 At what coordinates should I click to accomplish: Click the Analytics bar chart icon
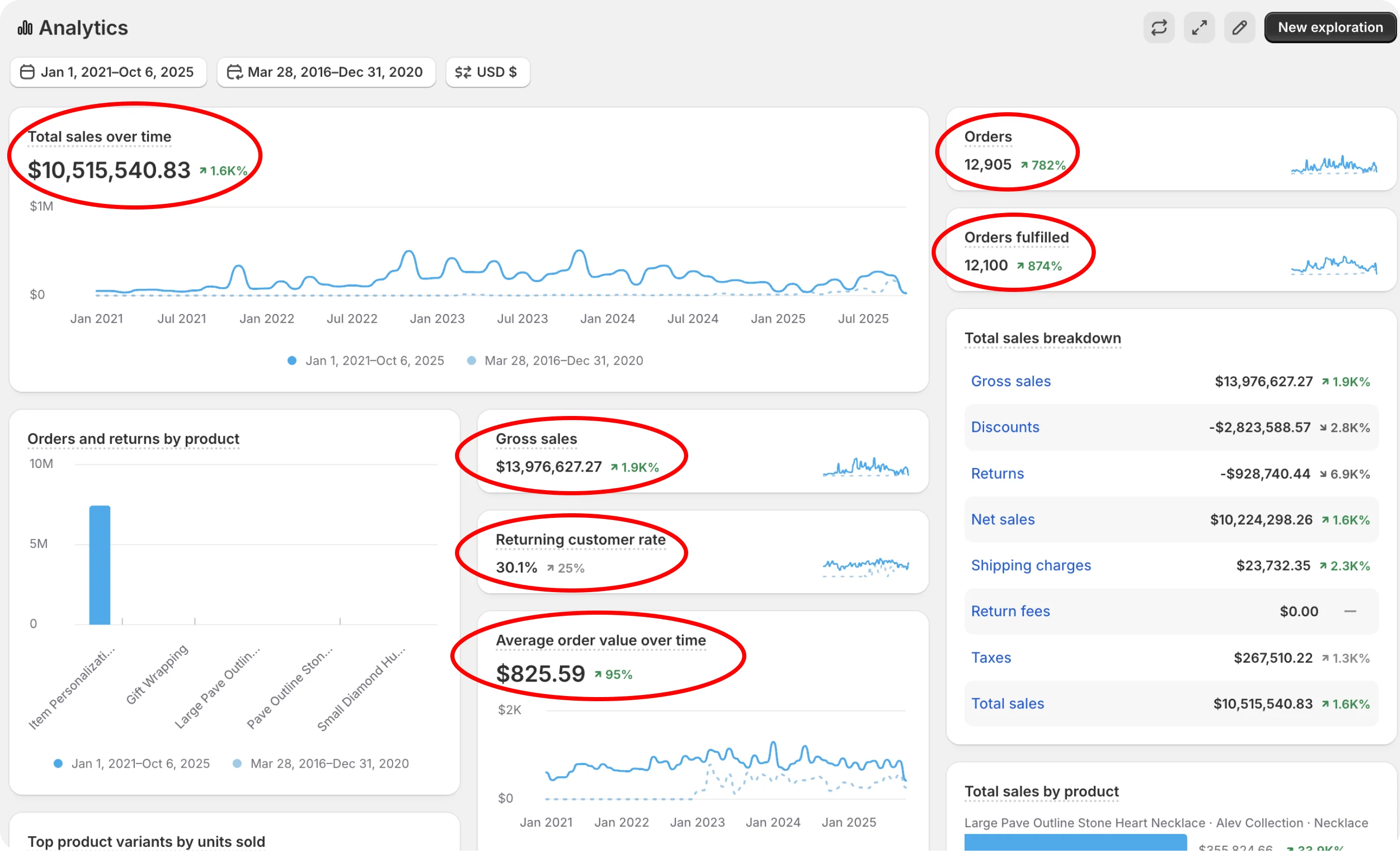click(25, 27)
